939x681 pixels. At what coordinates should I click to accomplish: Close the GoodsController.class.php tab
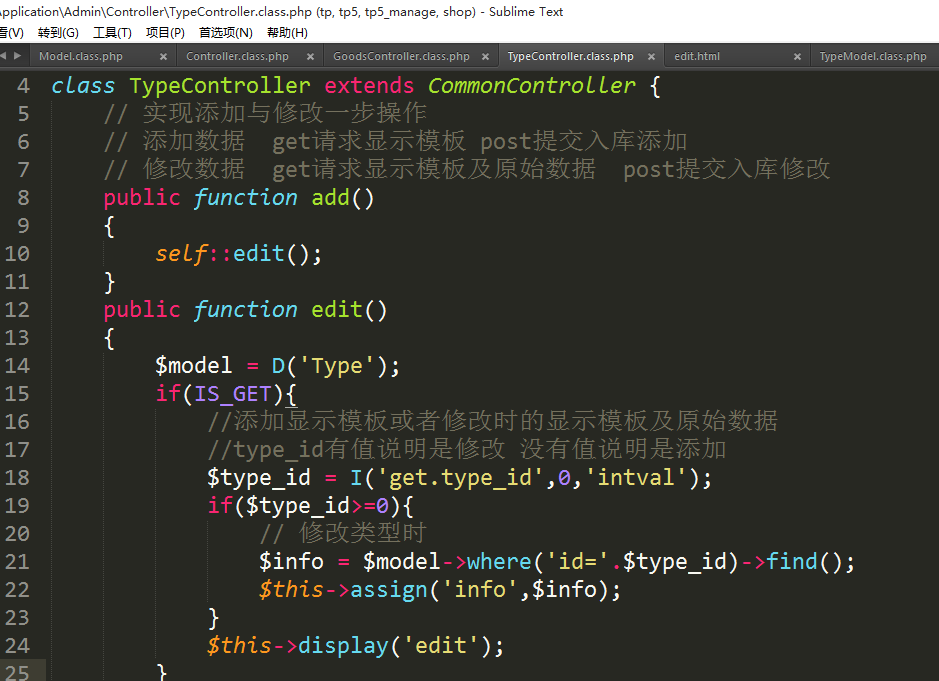(485, 57)
